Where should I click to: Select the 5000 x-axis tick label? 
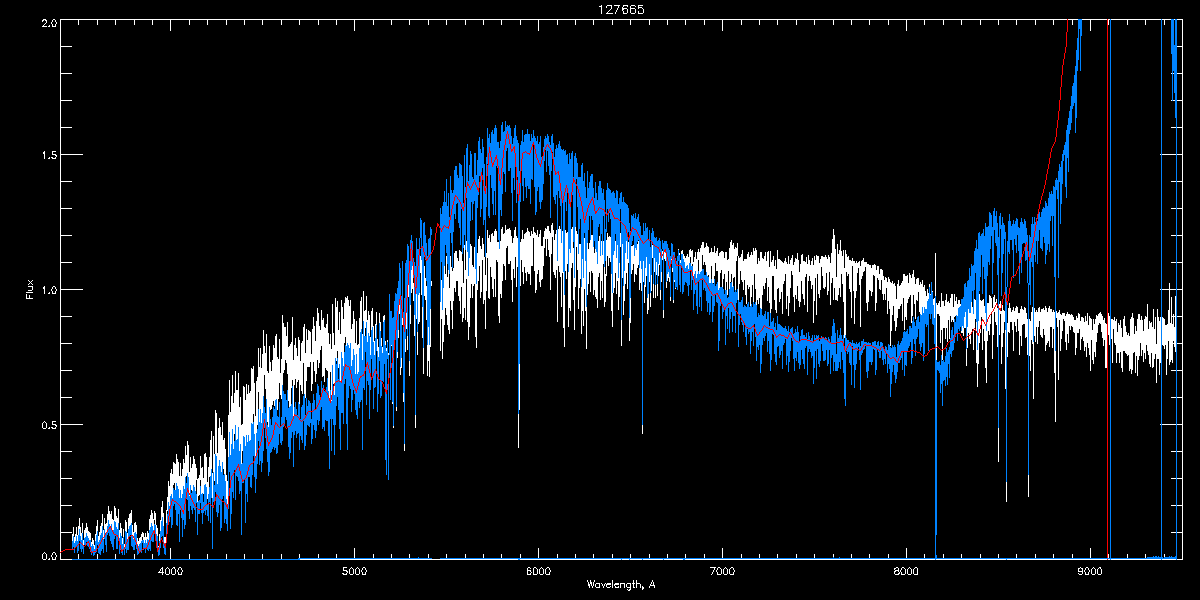[355, 572]
